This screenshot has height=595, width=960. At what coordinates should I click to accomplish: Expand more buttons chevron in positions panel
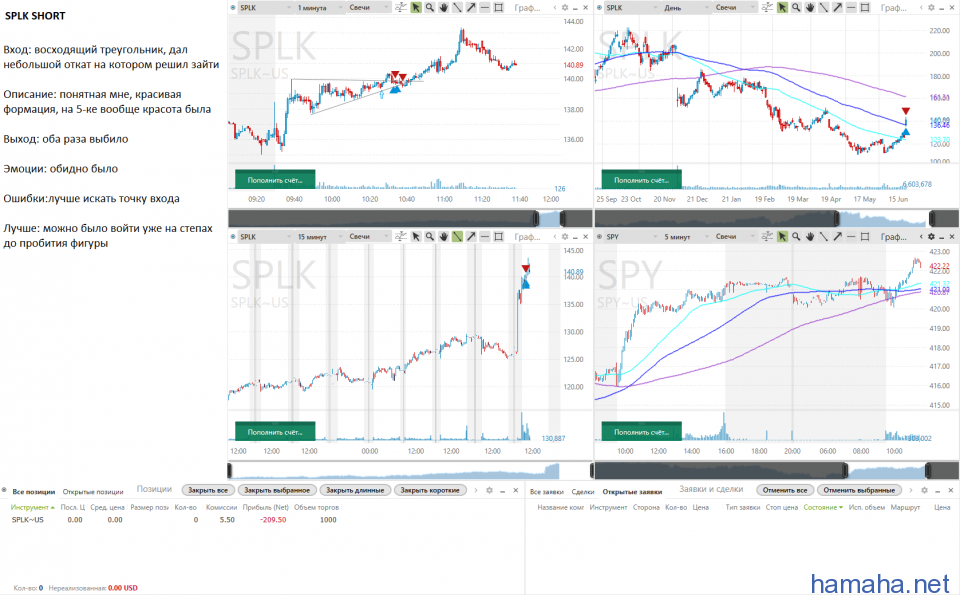476,490
